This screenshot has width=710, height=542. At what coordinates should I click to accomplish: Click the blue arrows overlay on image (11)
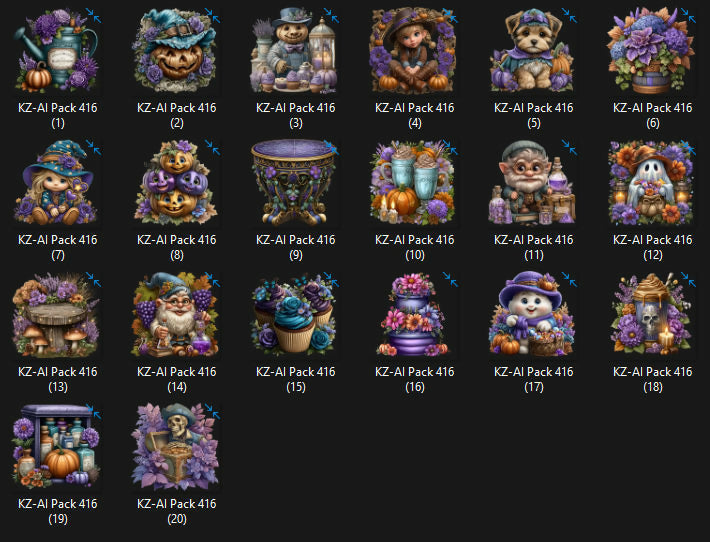click(x=569, y=148)
